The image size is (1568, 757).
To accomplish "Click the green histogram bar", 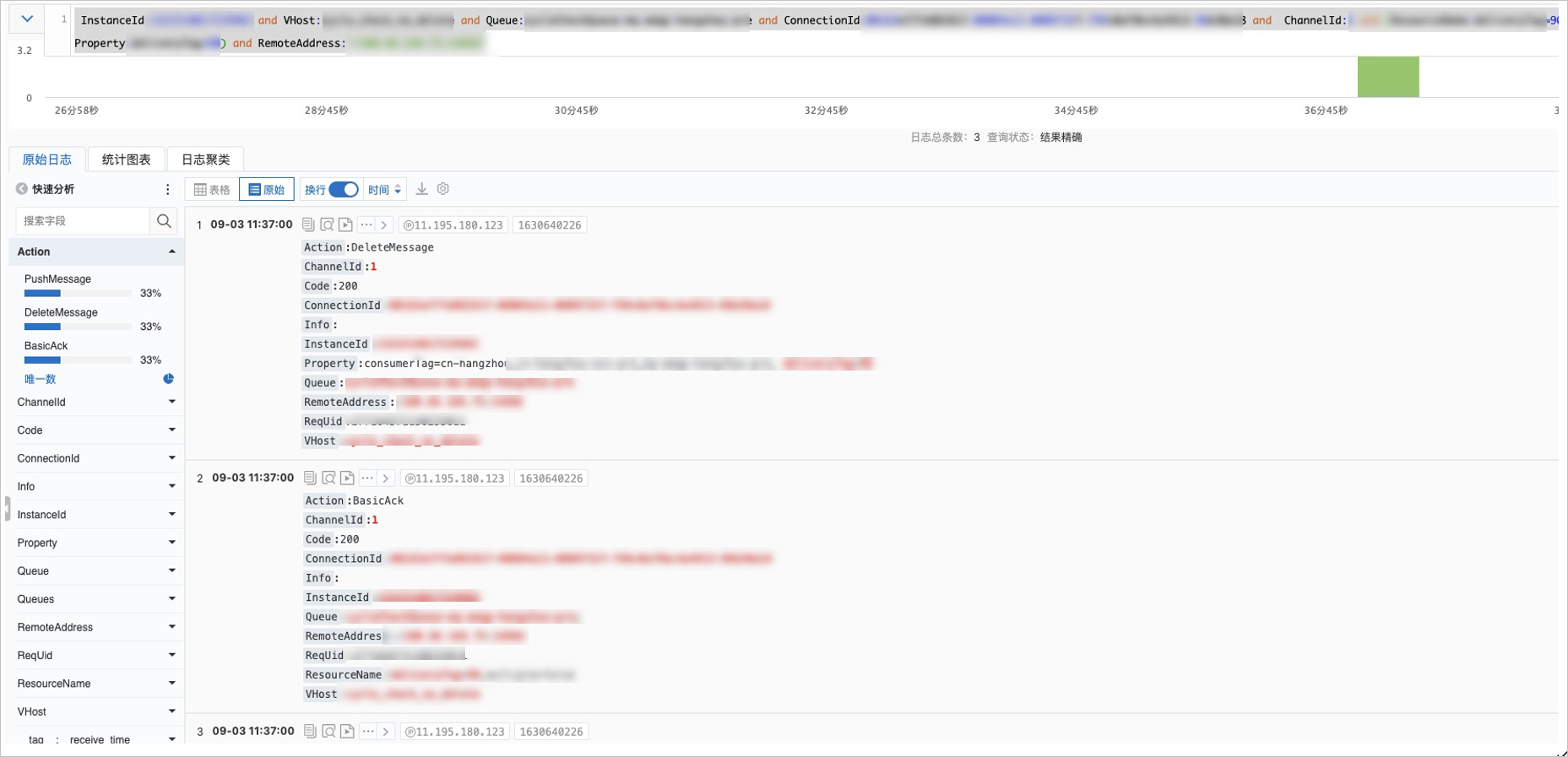I will (1388, 77).
